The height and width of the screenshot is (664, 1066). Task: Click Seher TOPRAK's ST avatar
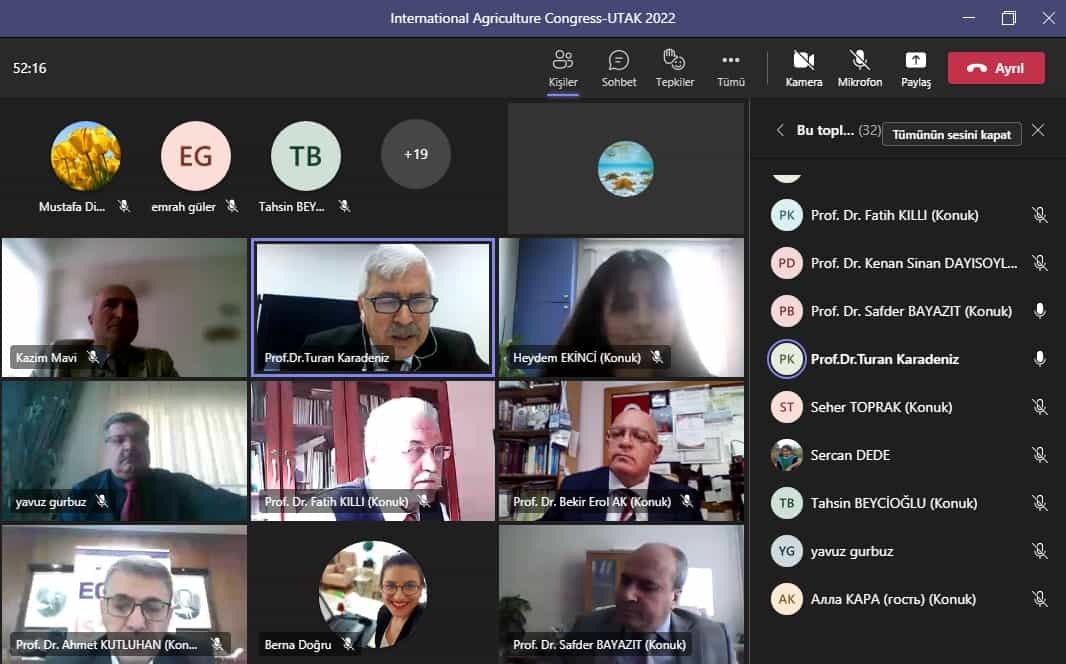(x=787, y=407)
